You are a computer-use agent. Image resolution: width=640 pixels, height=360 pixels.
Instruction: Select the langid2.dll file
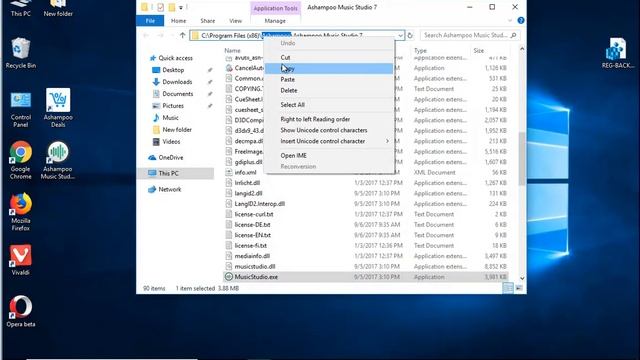248,193
